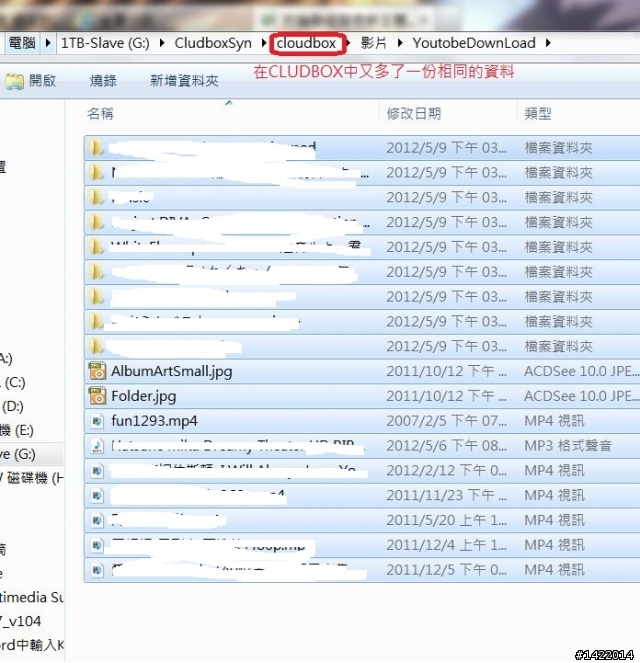This screenshot has width=640, height=663.
Task: Expand dropdown arrow after 電腦 in address bar
Action: click(48, 43)
